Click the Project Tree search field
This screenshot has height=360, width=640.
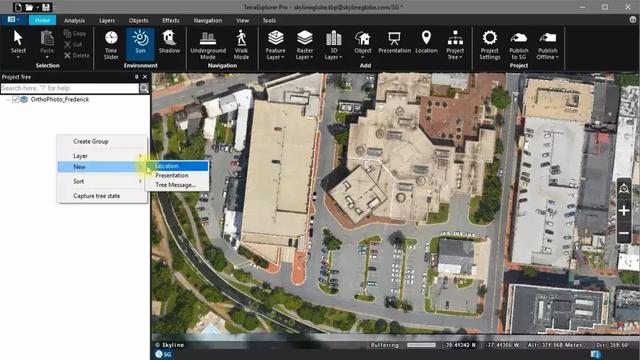click(70, 88)
